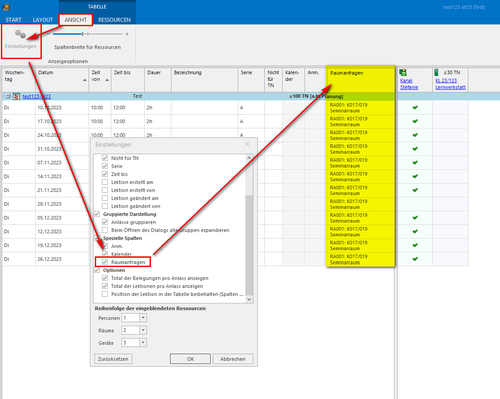Click scroll-up arrow in settings list
The image size is (500, 399).
click(249, 158)
